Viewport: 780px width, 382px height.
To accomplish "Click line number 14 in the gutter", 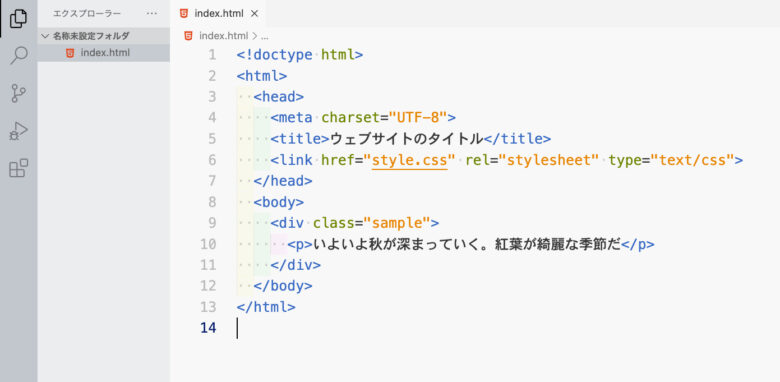I will (x=208, y=328).
